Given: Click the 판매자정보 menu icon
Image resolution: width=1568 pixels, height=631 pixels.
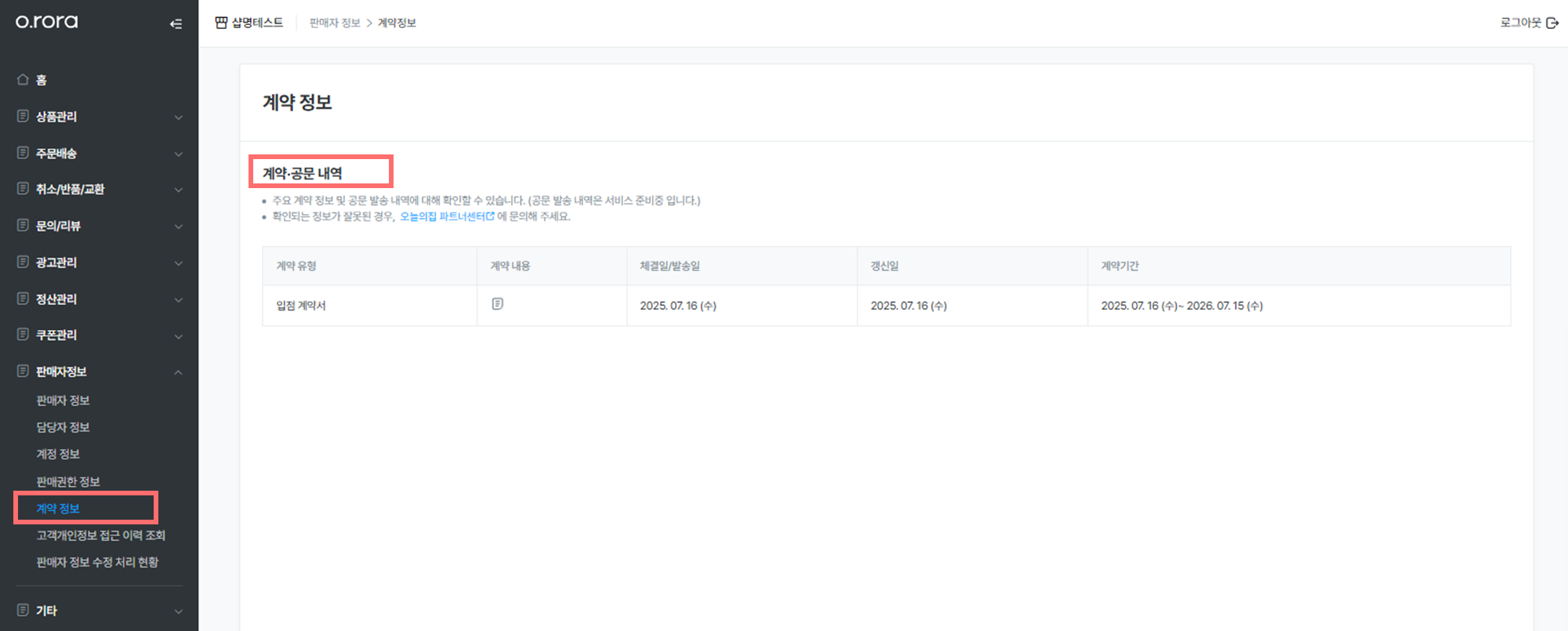Looking at the screenshot, I should tap(23, 372).
